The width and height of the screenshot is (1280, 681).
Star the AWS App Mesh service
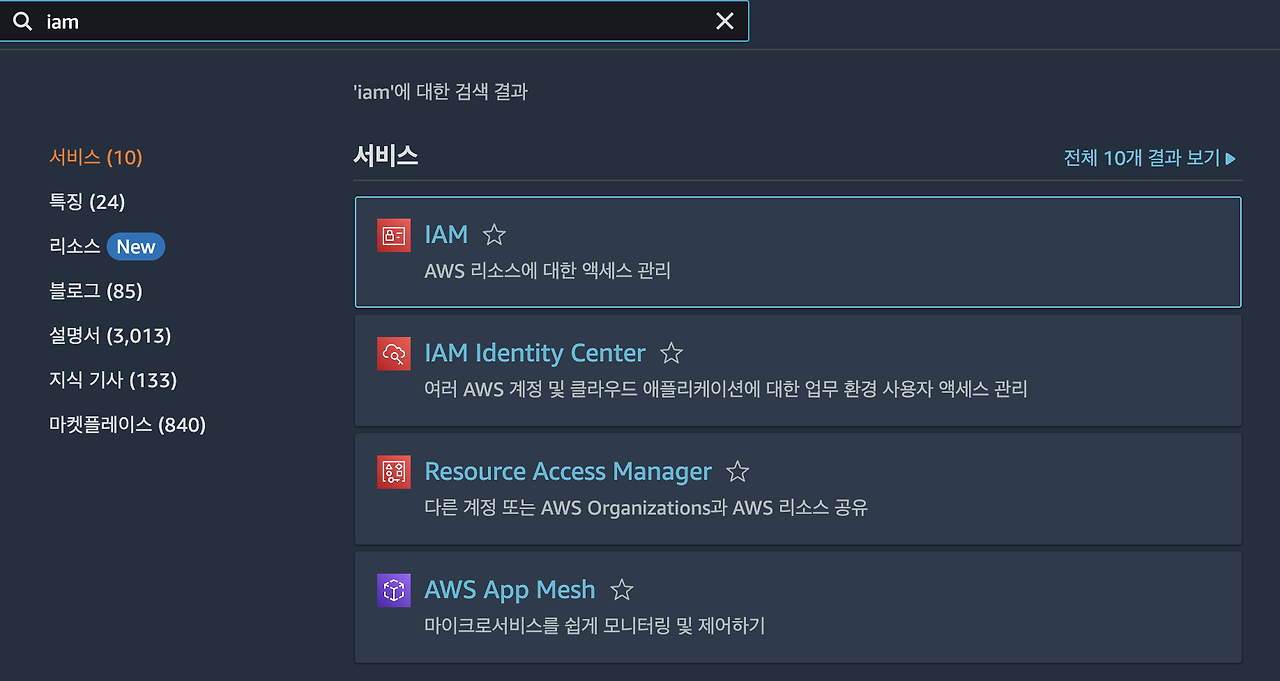point(622,590)
